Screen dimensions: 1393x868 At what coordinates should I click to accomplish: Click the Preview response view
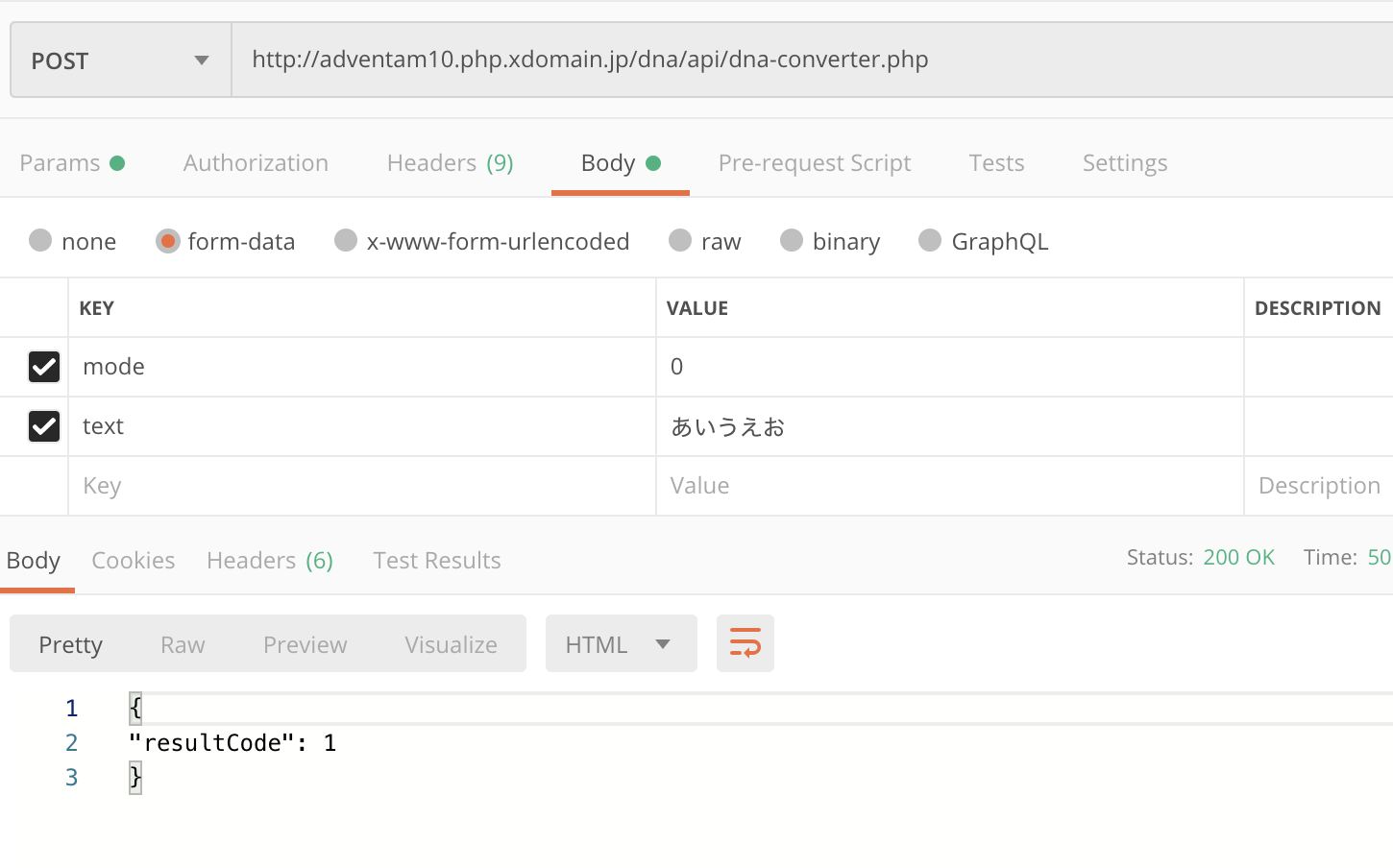coord(305,643)
